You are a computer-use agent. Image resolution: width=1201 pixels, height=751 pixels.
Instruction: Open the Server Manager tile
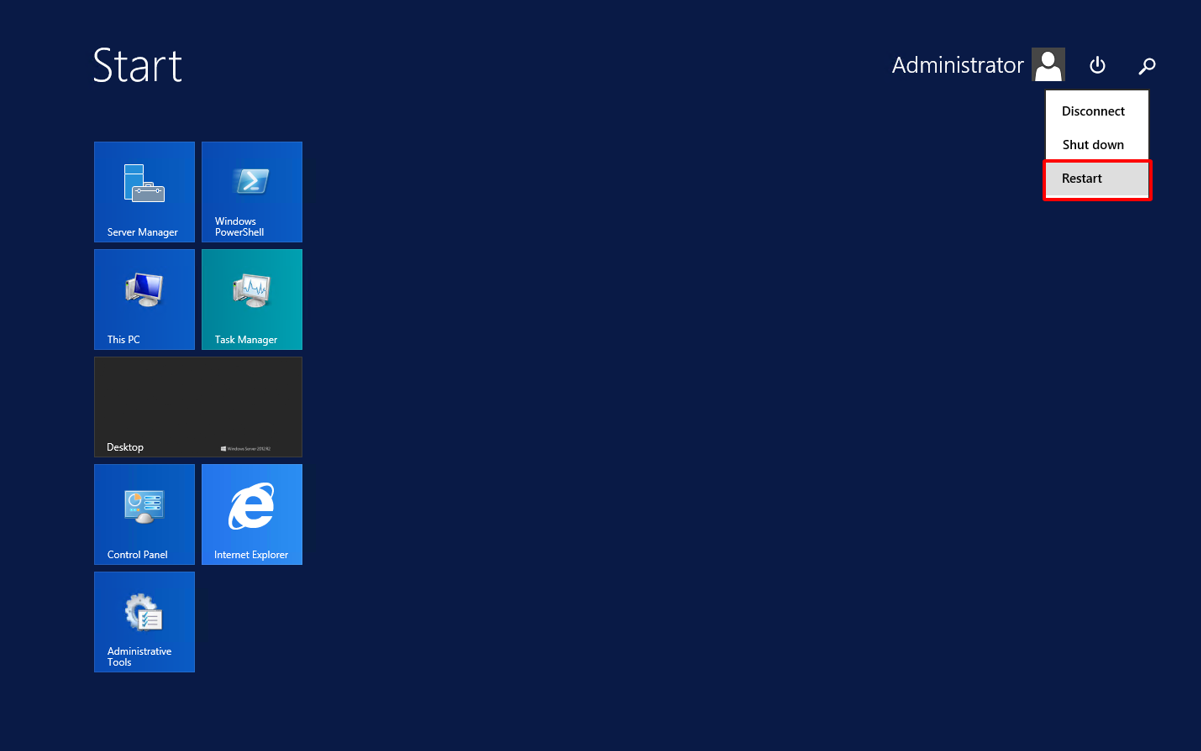144,192
